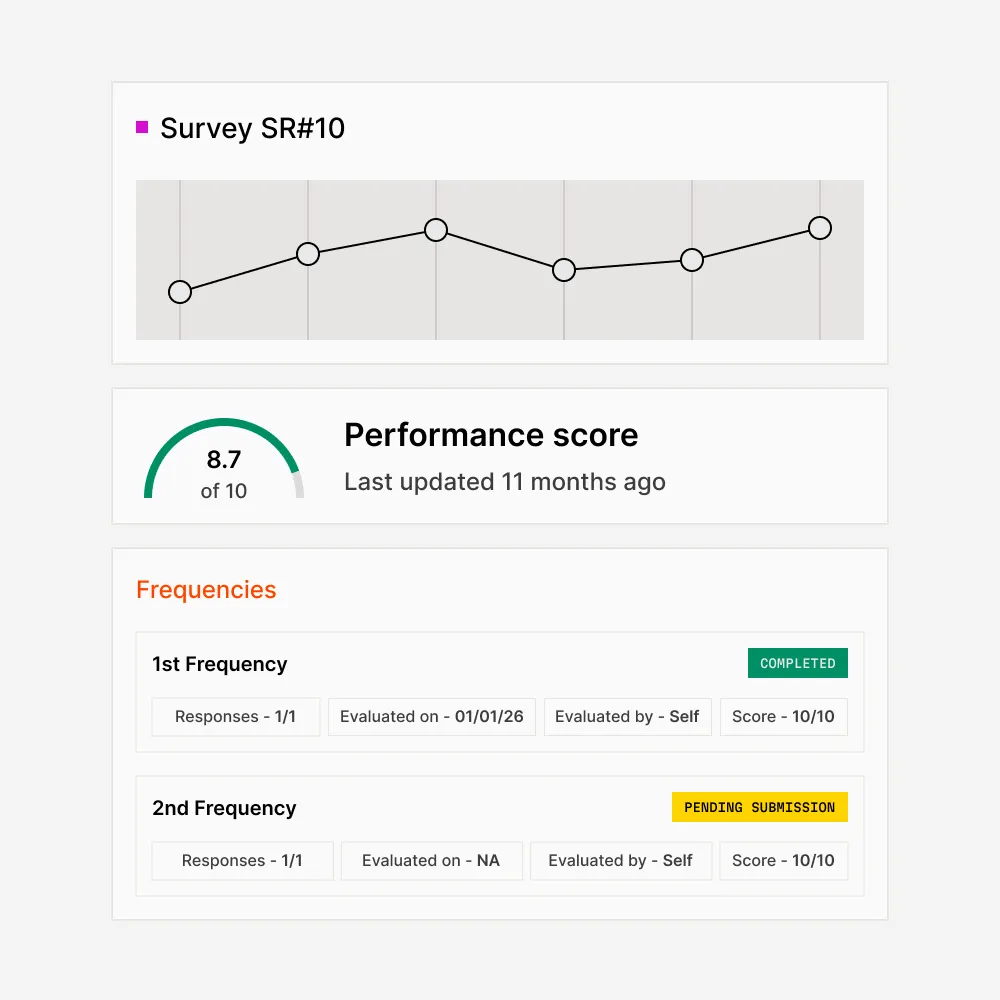The width and height of the screenshot is (1000, 1000).
Task: Select the second chart data point
Action: (x=308, y=254)
